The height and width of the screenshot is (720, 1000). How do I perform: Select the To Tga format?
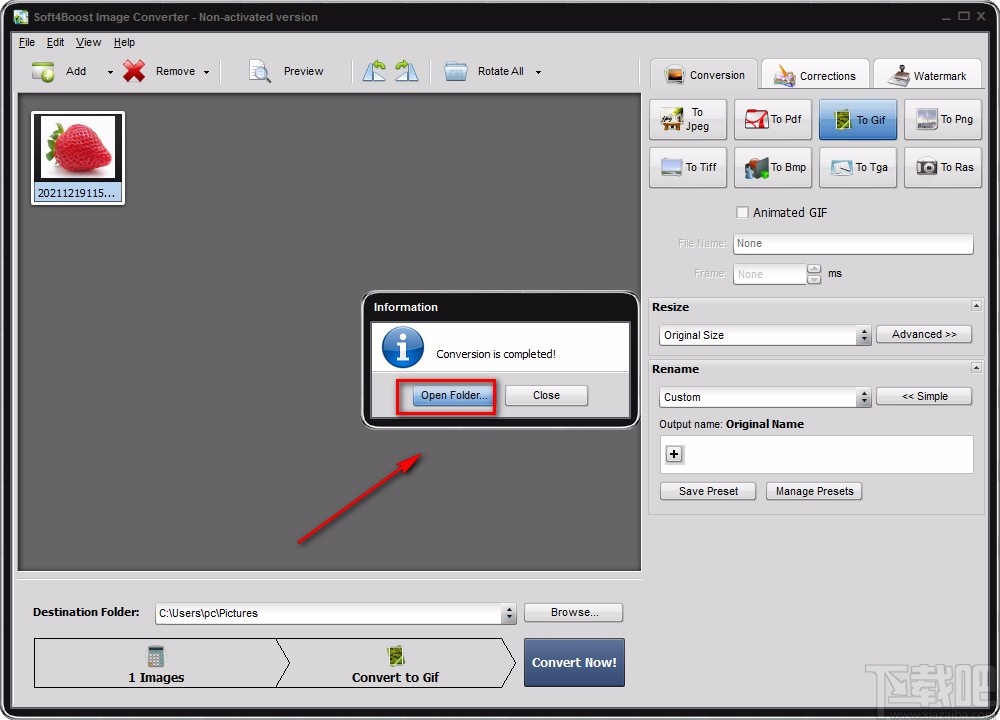pos(858,167)
